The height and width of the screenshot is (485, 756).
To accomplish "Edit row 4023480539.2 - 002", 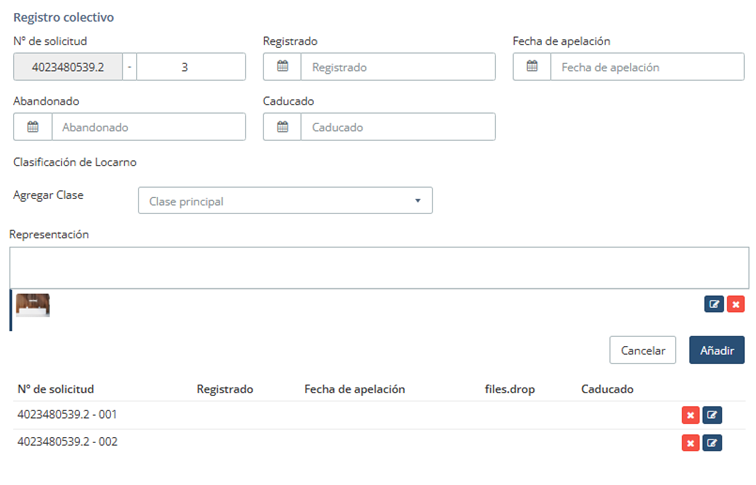I will click(712, 443).
